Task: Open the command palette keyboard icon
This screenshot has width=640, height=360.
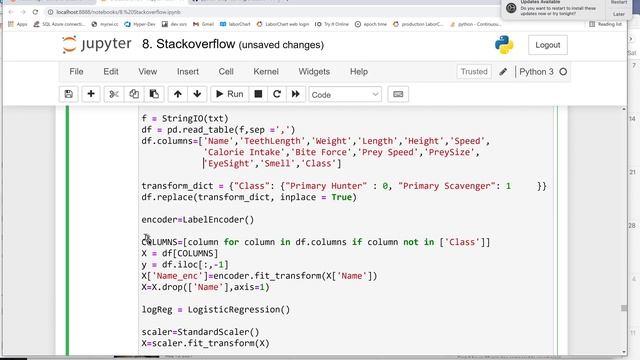Action: tap(398, 94)
